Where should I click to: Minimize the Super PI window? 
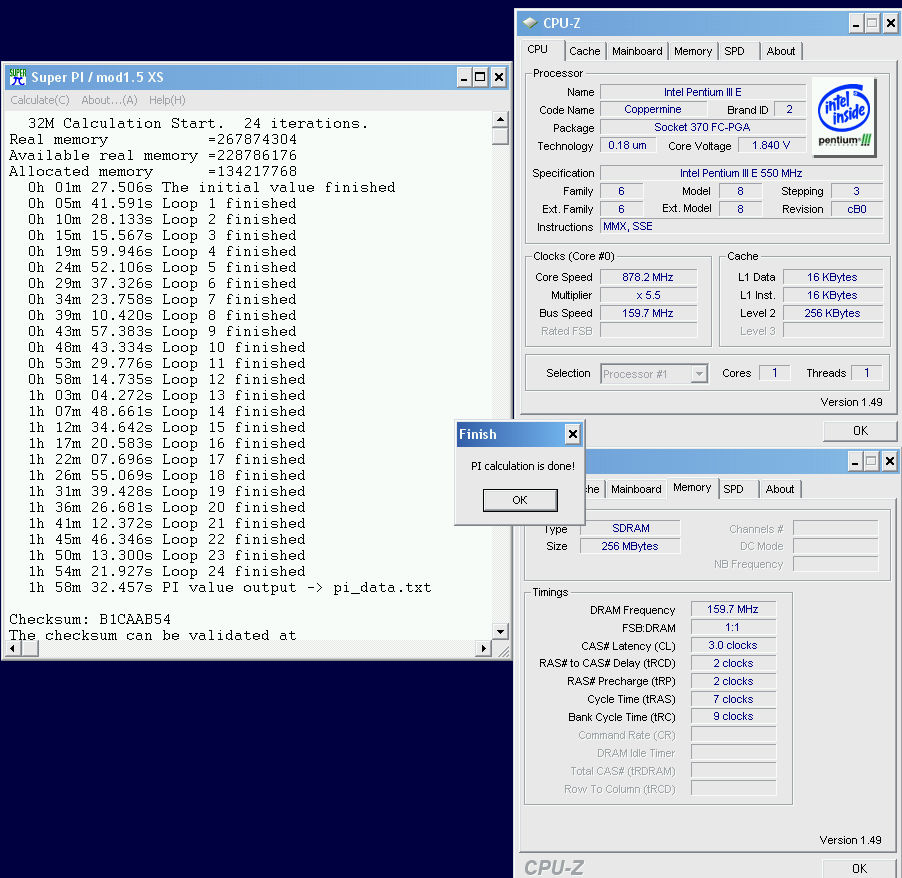[464, 77]
